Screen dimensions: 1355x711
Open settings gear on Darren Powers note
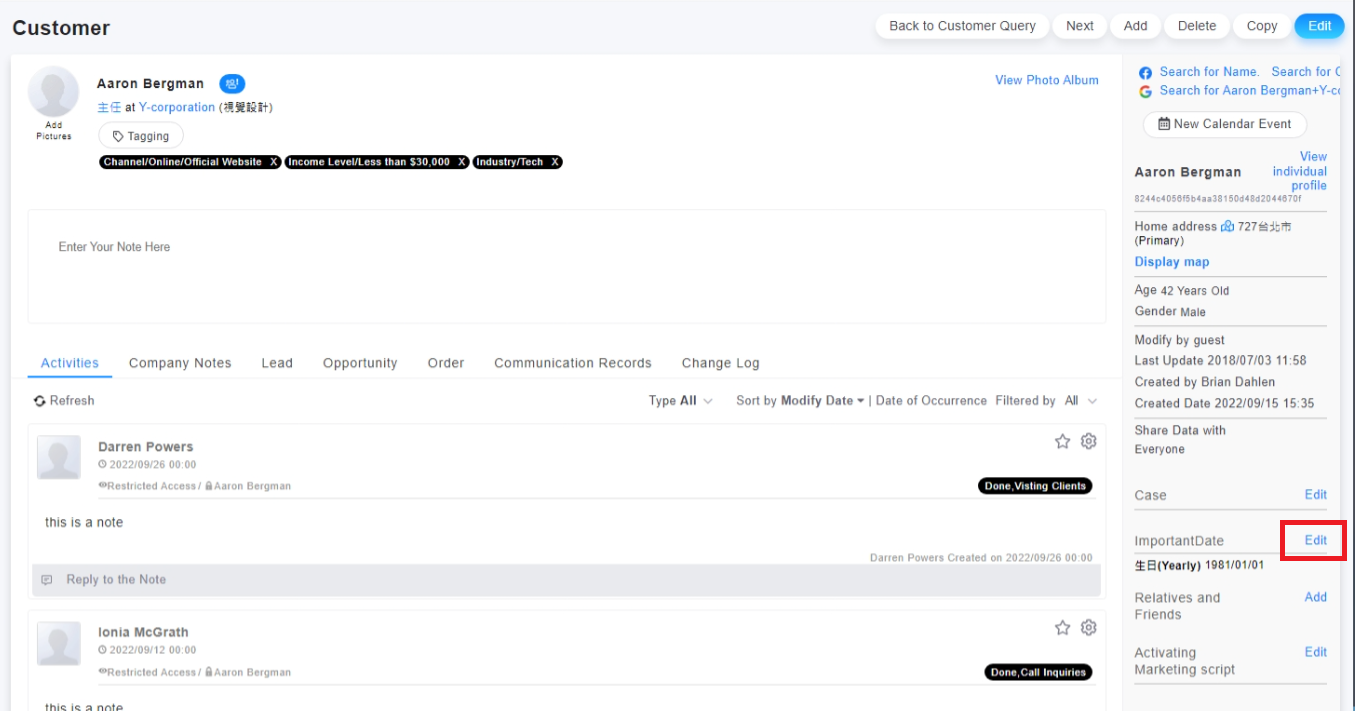1089,441
